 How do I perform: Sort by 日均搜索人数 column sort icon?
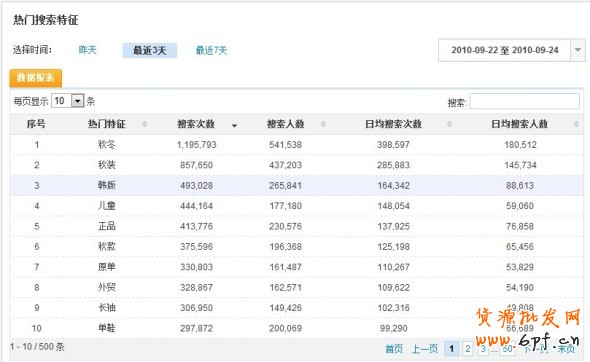point(576,124)
